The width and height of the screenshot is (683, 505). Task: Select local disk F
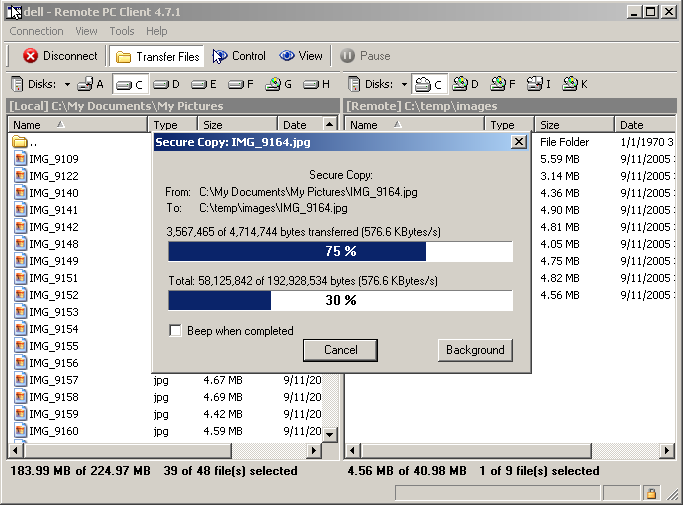[x=241, y=84]
